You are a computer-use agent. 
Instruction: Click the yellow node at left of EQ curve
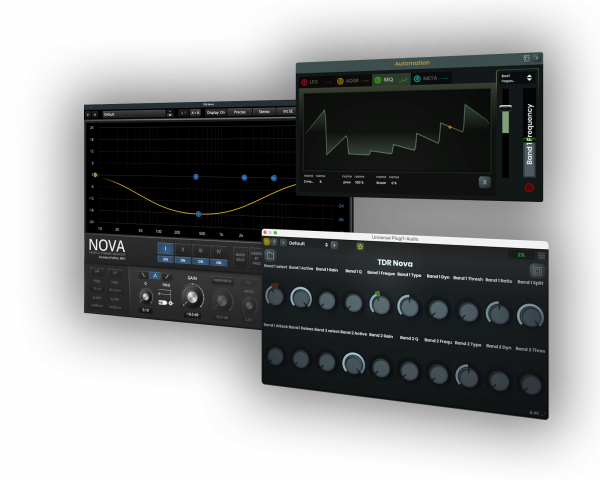95,175
